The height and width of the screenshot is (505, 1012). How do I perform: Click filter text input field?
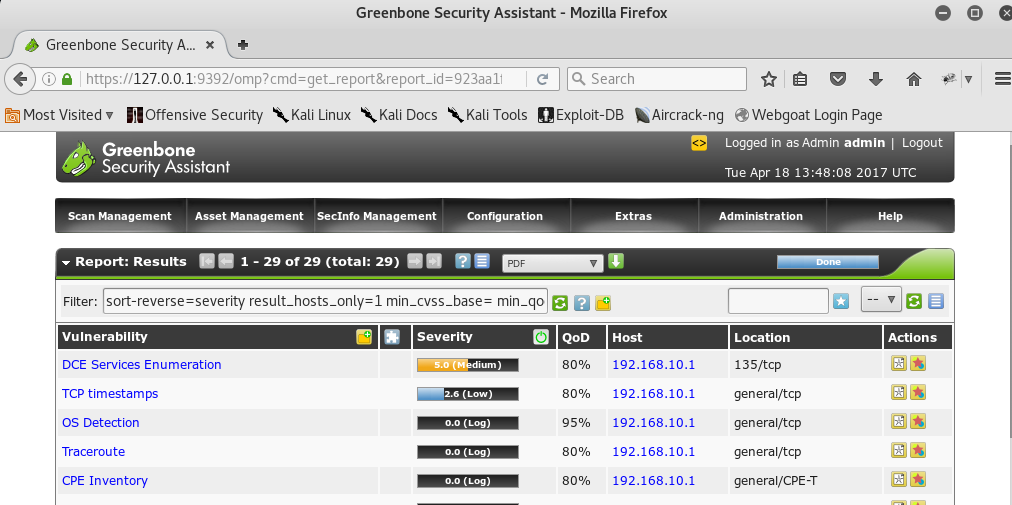[x=325, y=301]
